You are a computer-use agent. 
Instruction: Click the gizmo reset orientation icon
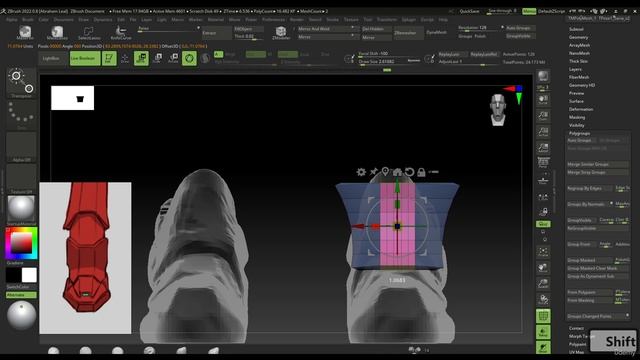(x=409, y=172)
